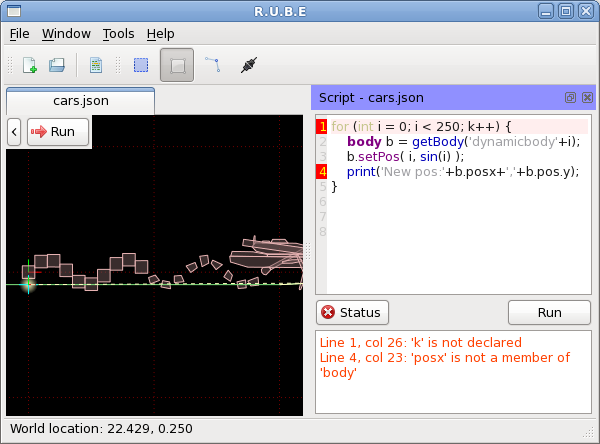Viewport: 600px width, 444px height.
Task: Switch to the cars.json tab
Action: 81,101
